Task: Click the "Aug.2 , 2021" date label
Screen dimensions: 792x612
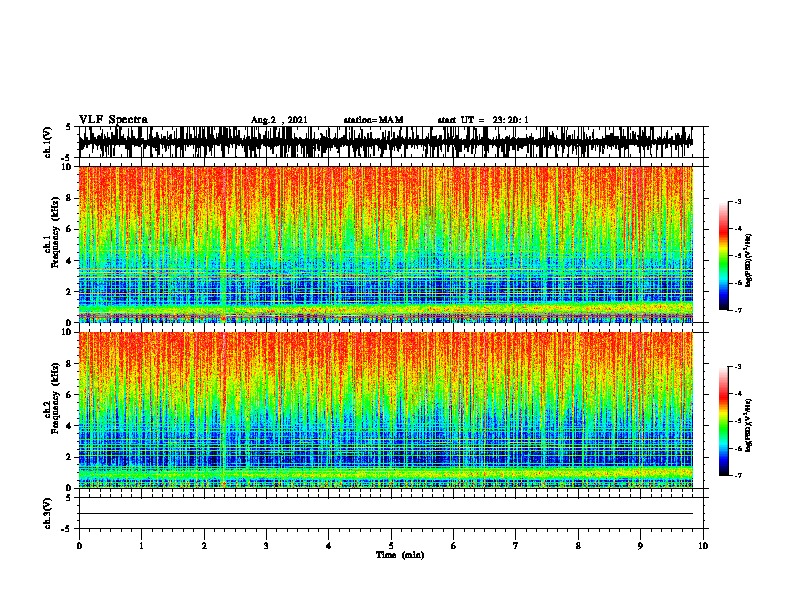Action: (279, 120)
